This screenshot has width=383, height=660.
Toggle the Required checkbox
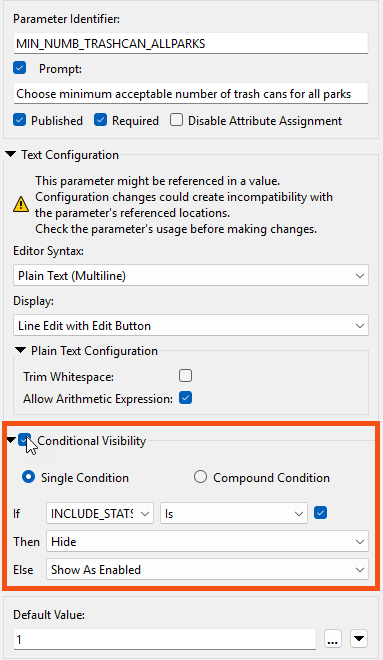[x=101, y=120]
